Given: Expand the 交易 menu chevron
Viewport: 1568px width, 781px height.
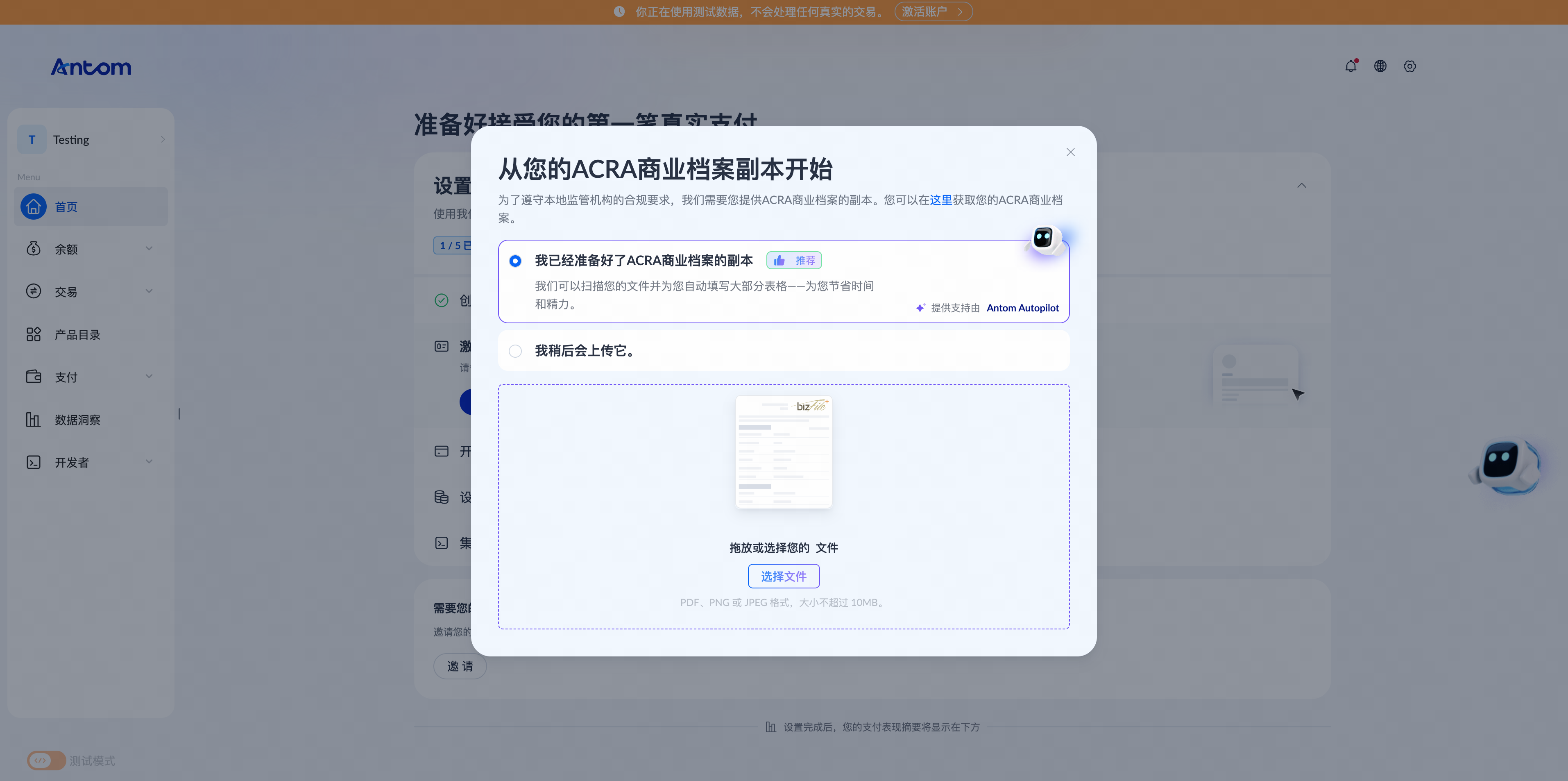Looking at the screenshot, I should click(149, 291).
